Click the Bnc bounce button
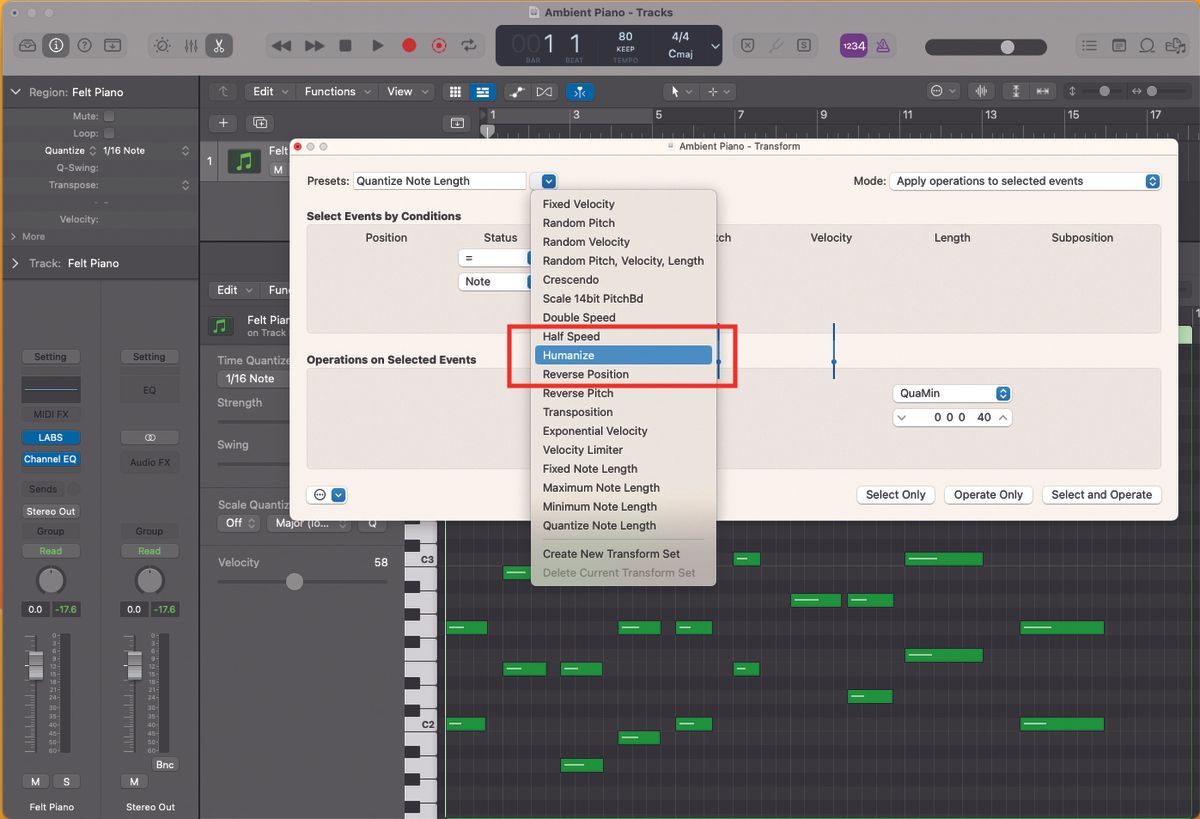1200x819 pixels. pos(165,764)
